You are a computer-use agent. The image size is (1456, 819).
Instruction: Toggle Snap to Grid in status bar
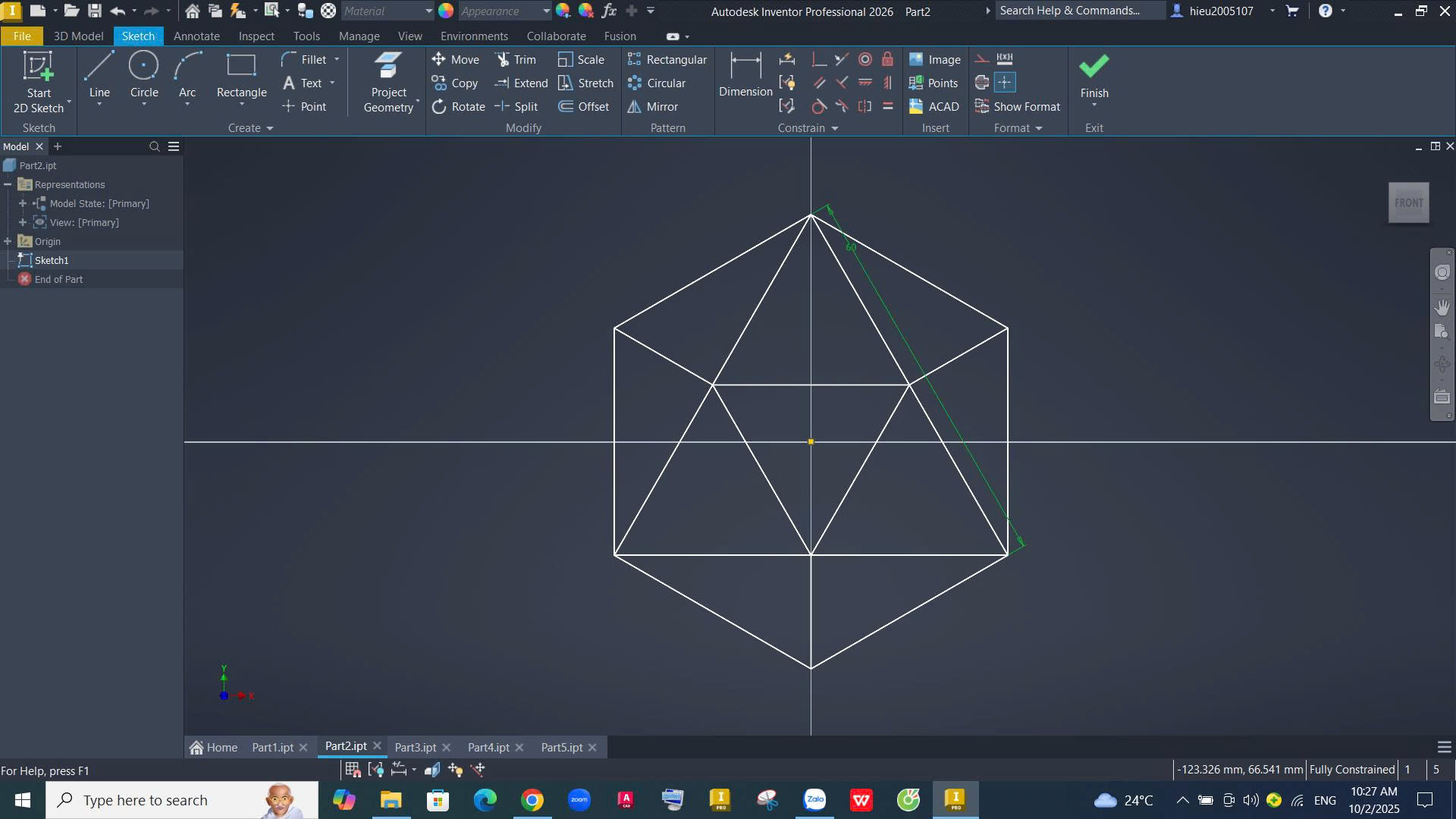(353, 770)
